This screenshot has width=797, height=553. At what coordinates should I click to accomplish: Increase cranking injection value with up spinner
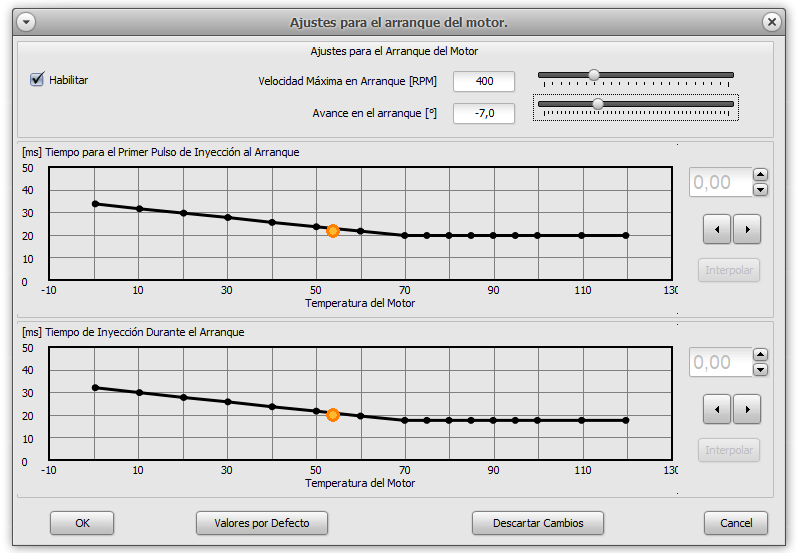click(760, 355)
